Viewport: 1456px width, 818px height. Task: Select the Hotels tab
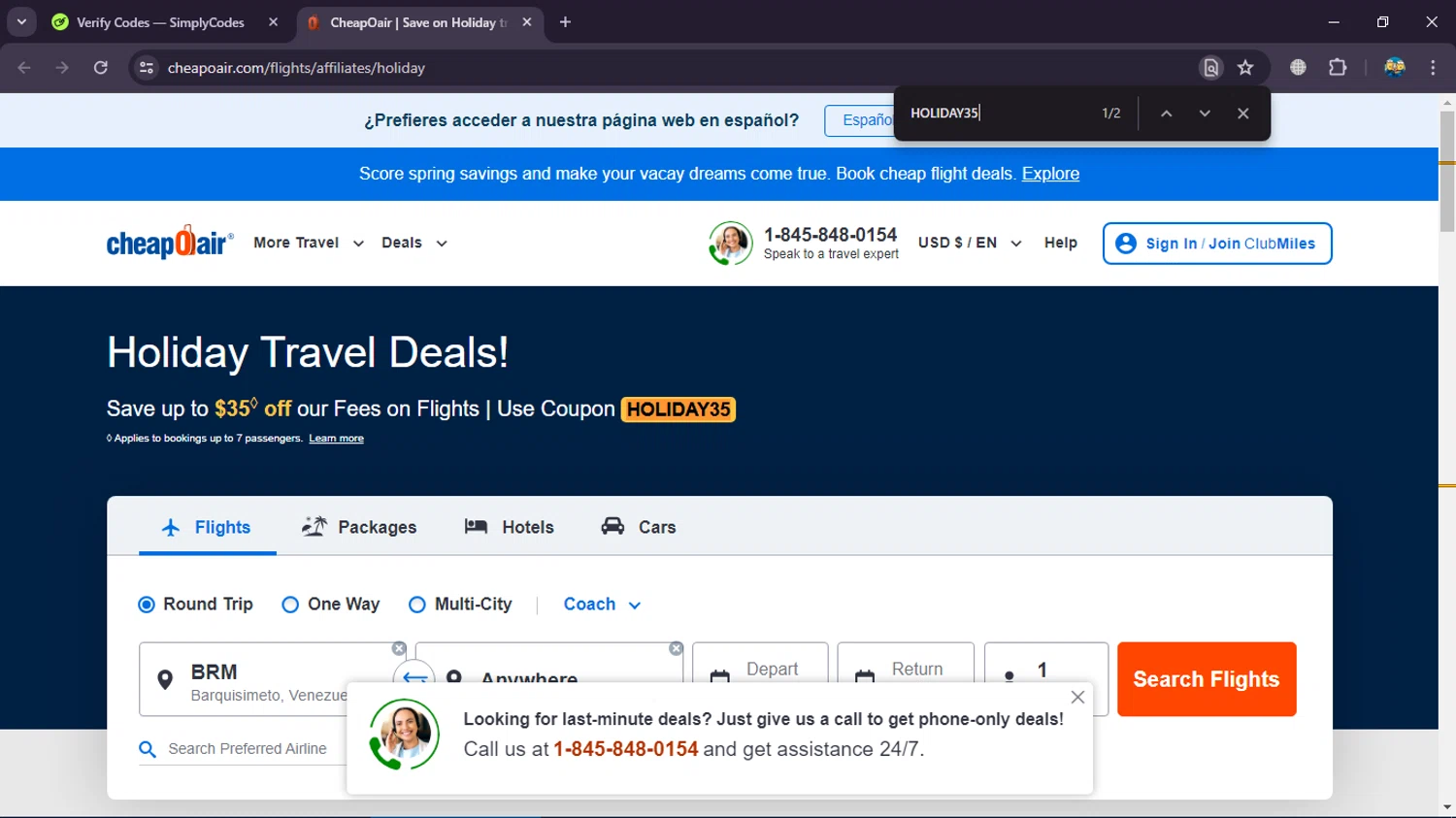(x=510, y=527)
